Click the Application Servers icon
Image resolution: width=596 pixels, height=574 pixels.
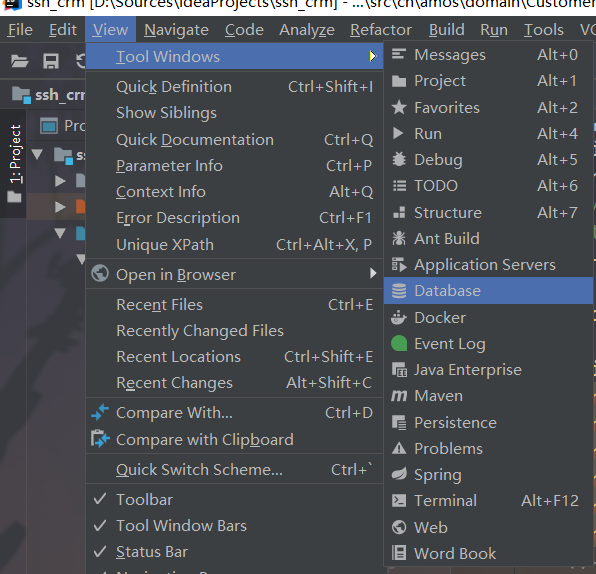[399, 265]
